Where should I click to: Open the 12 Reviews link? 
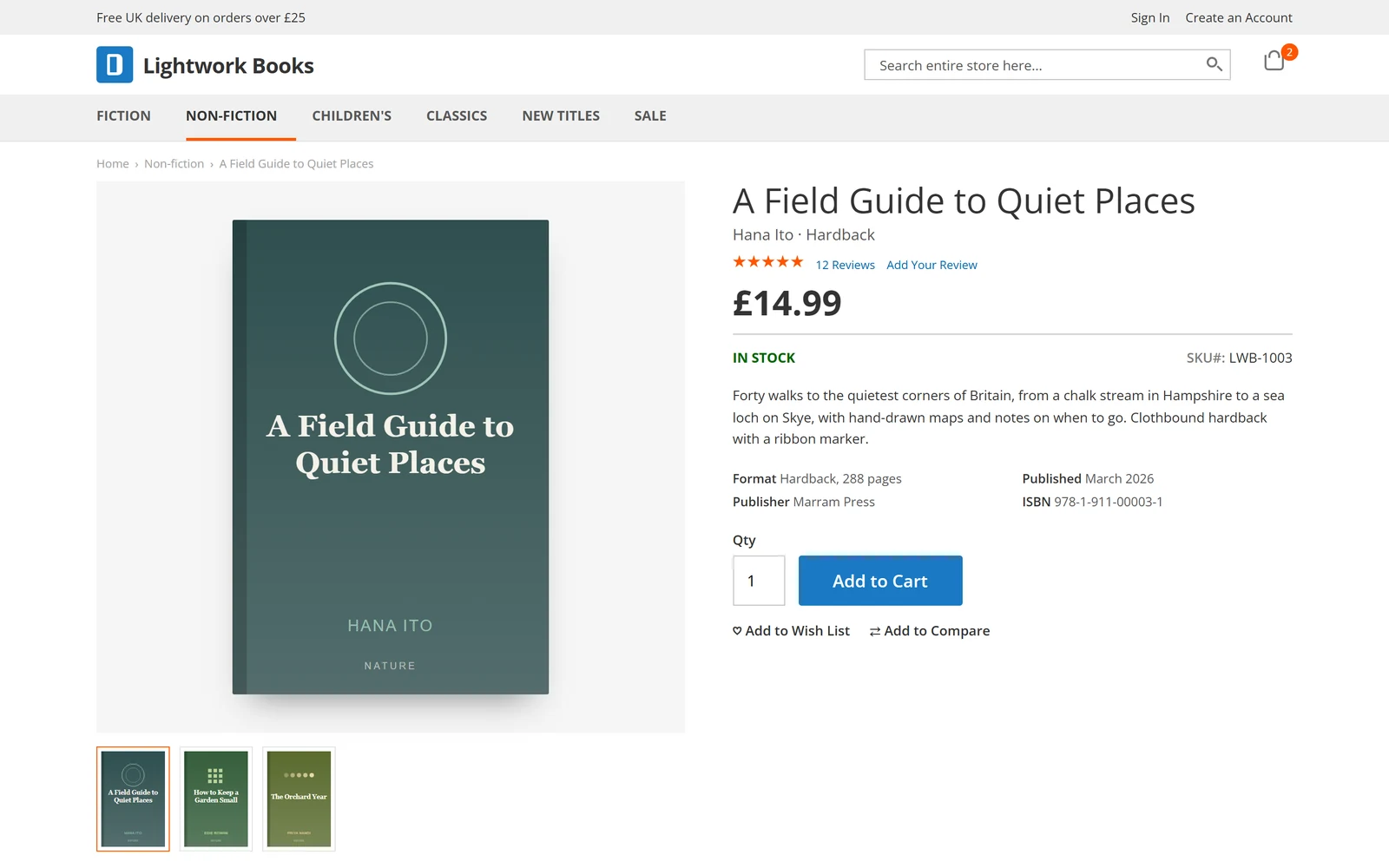point(846,265)
